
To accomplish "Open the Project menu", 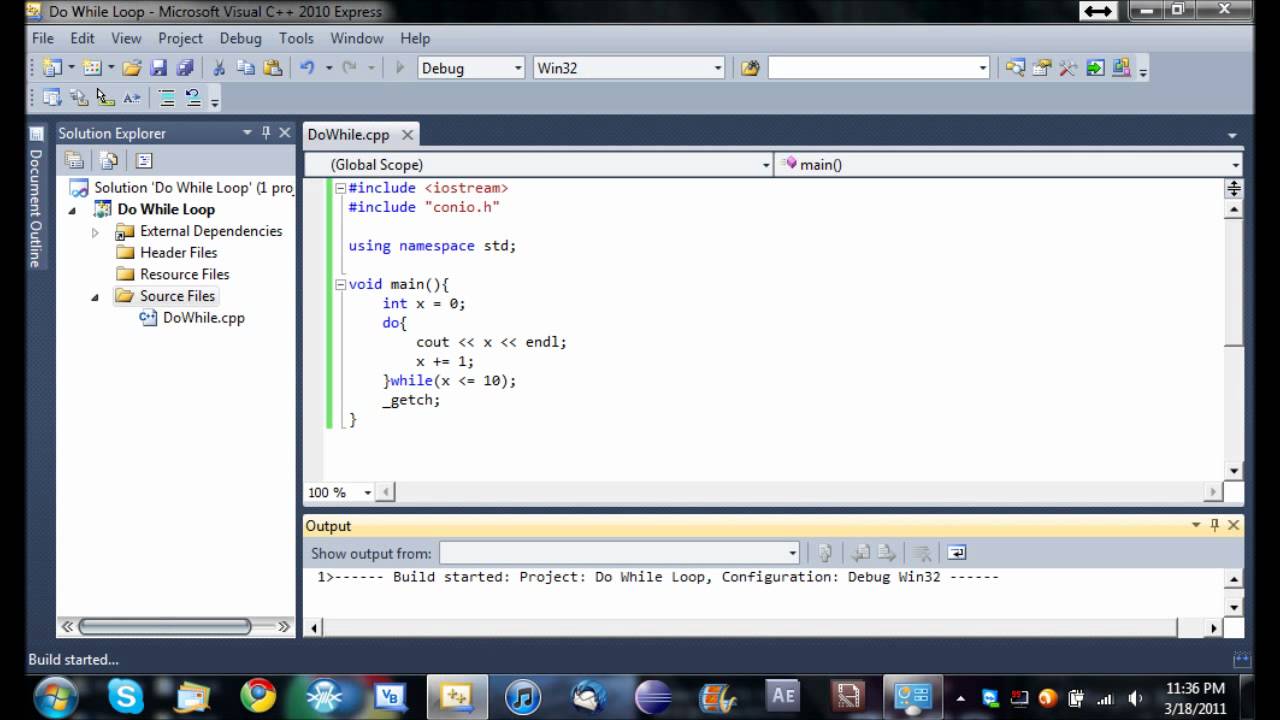I will [180, 38].
